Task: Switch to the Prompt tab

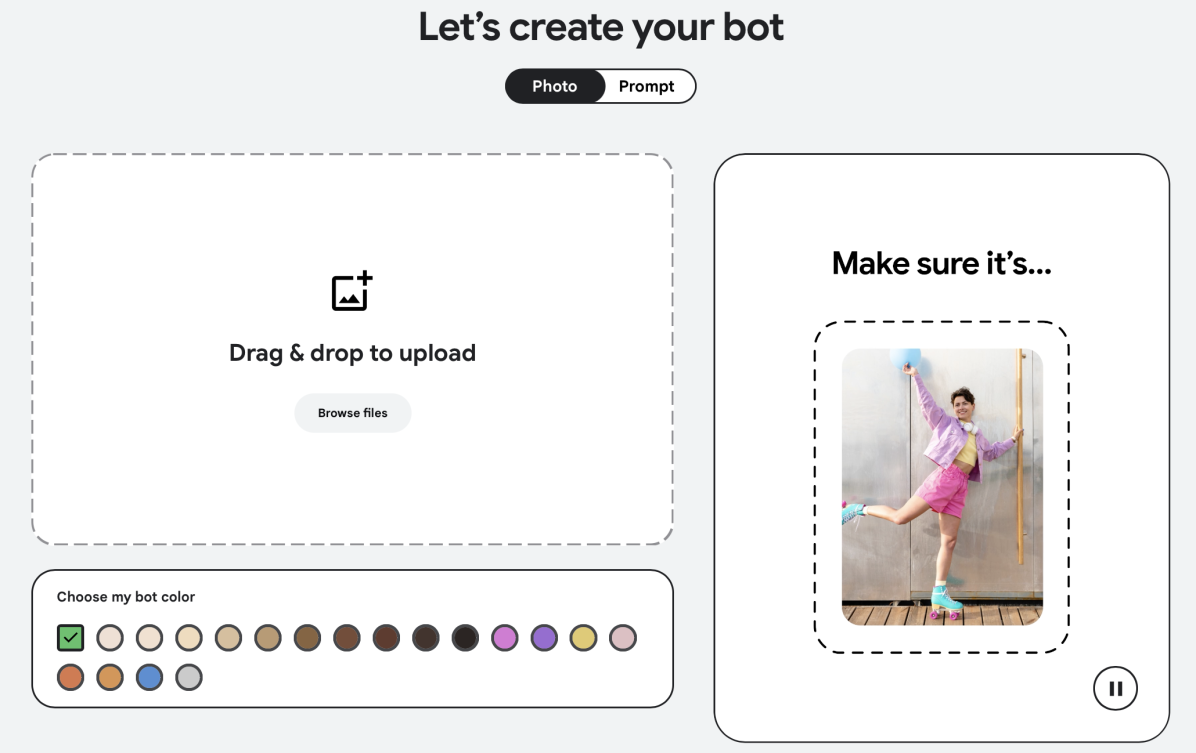Action: (646, 86)
